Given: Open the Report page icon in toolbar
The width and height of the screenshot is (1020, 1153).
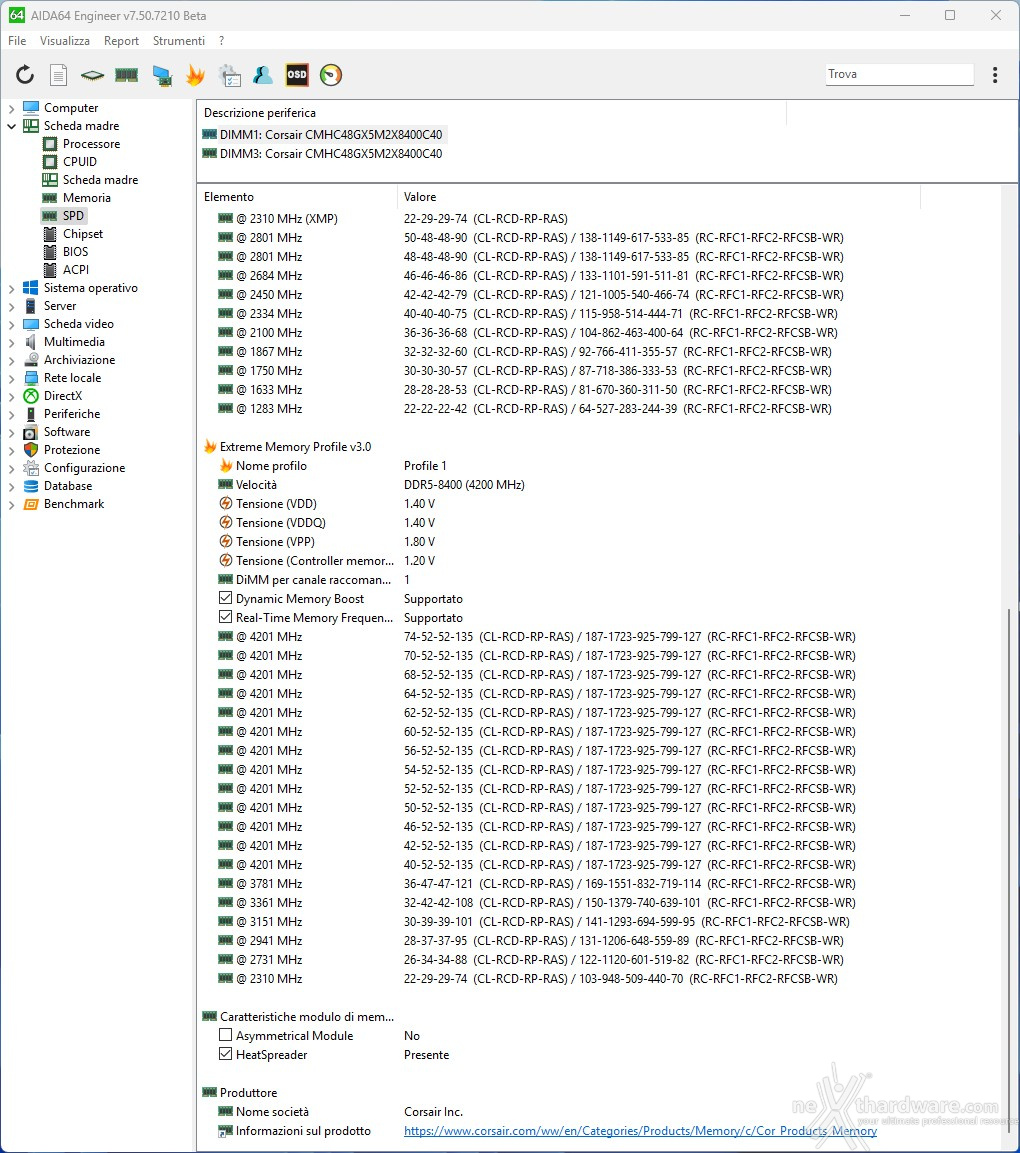Looking at the screenshot, I should [58, 74].
